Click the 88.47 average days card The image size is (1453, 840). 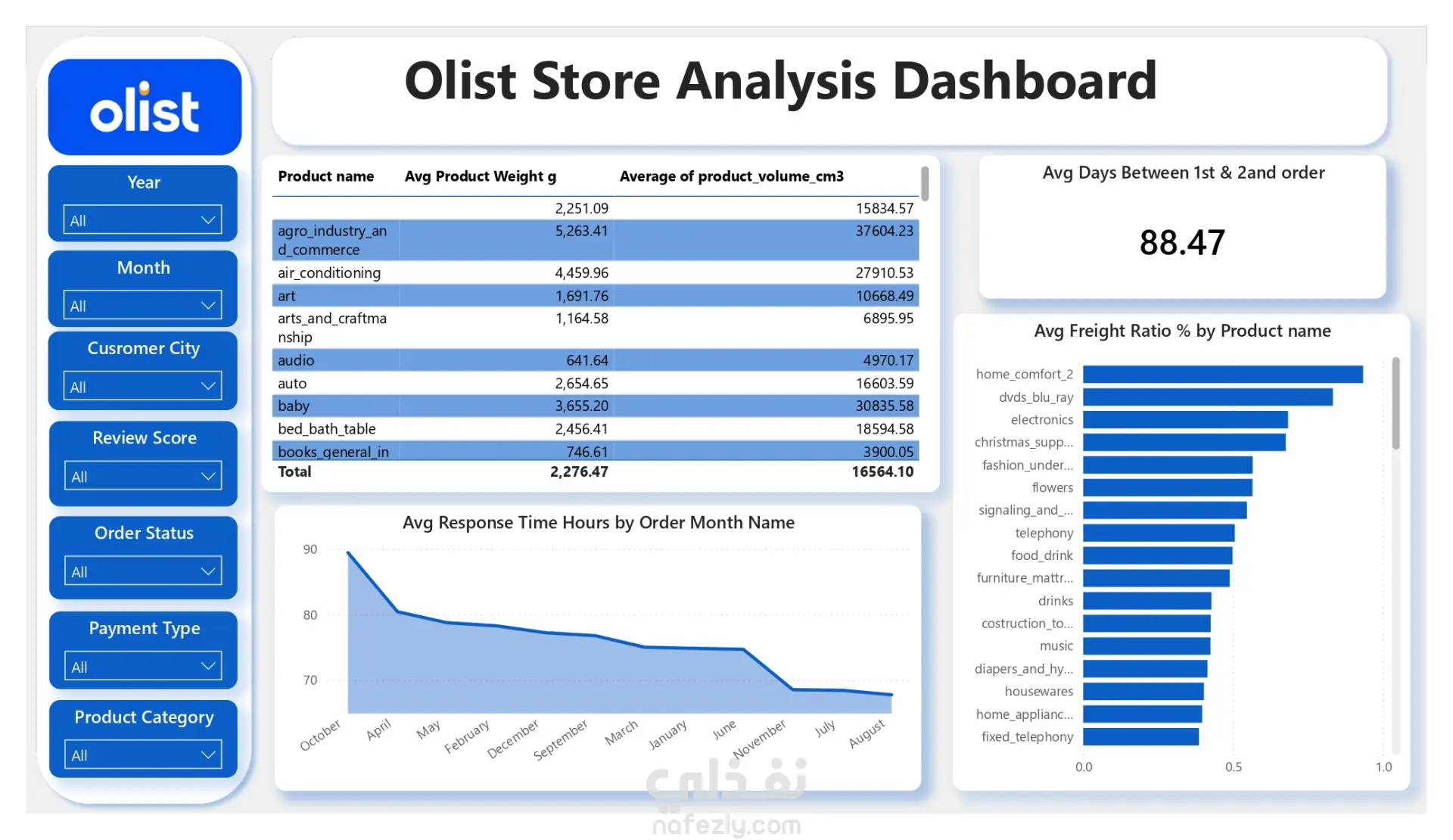click(x=1182, y=242)
